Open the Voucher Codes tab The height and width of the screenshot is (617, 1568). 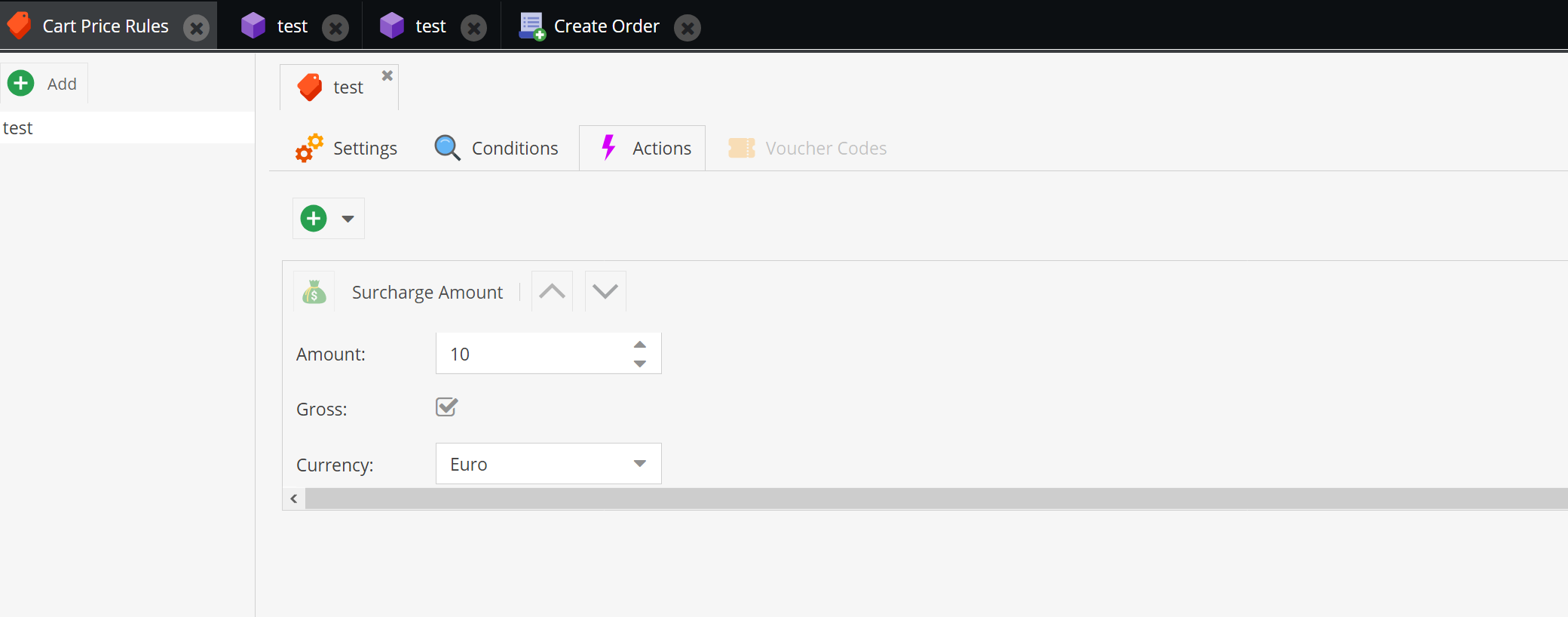pyautogui.click(x=807, y=148)
